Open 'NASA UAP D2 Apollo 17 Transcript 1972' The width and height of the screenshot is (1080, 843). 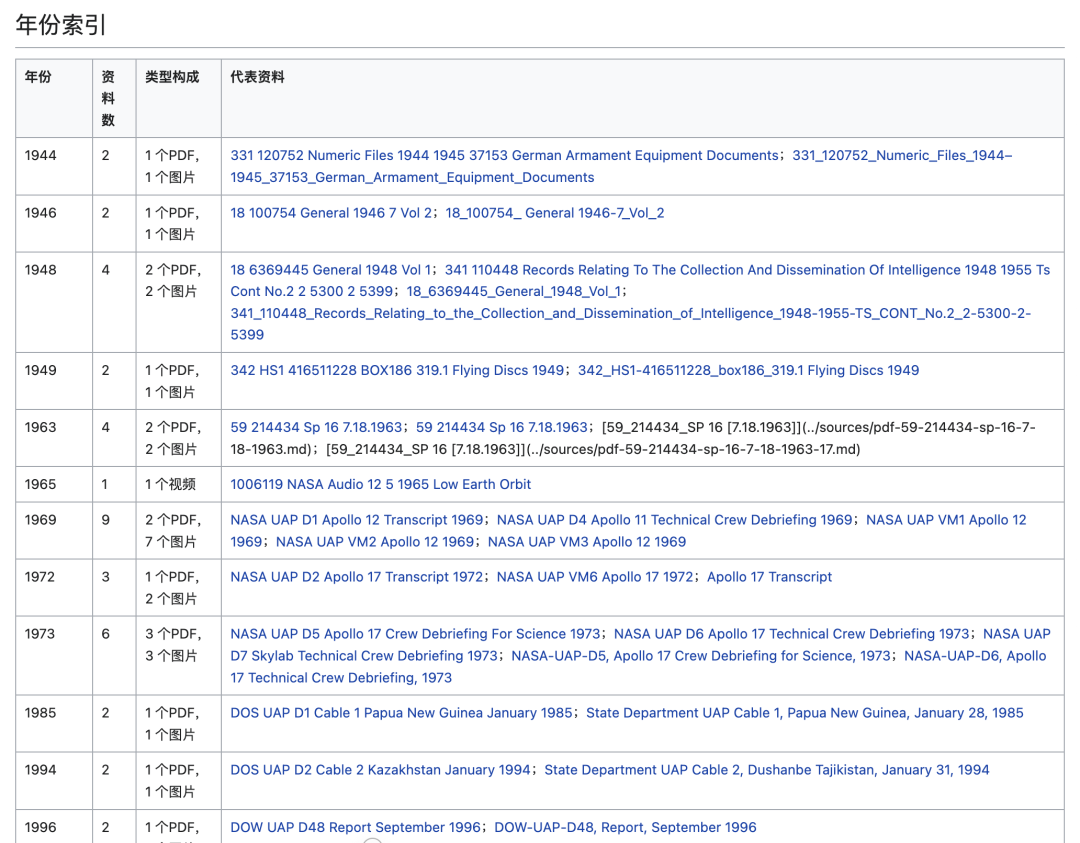357,577
